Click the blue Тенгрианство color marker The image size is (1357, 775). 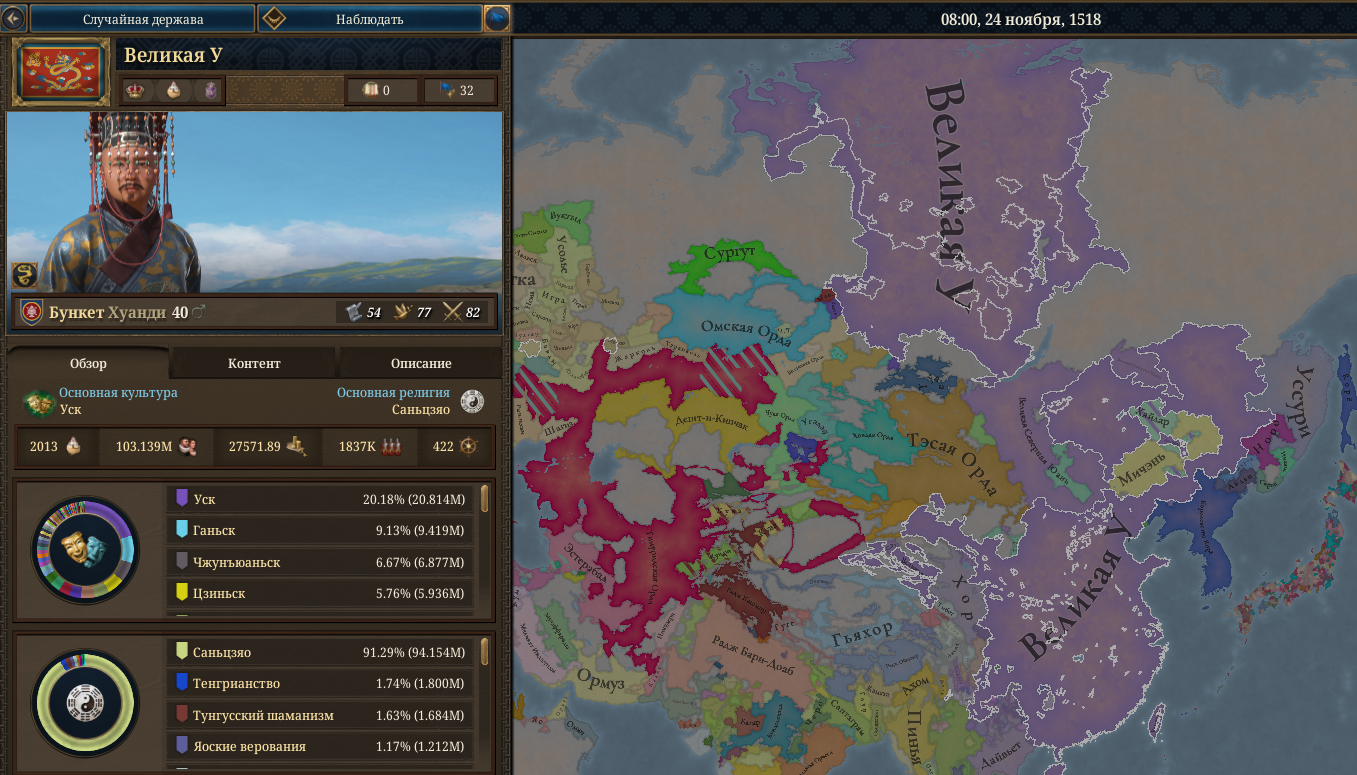pyautogui.click(x=181, y=683)
